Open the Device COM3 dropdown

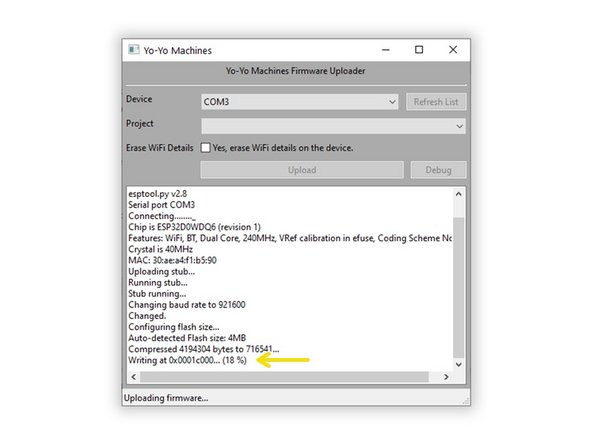click(300, 102)
